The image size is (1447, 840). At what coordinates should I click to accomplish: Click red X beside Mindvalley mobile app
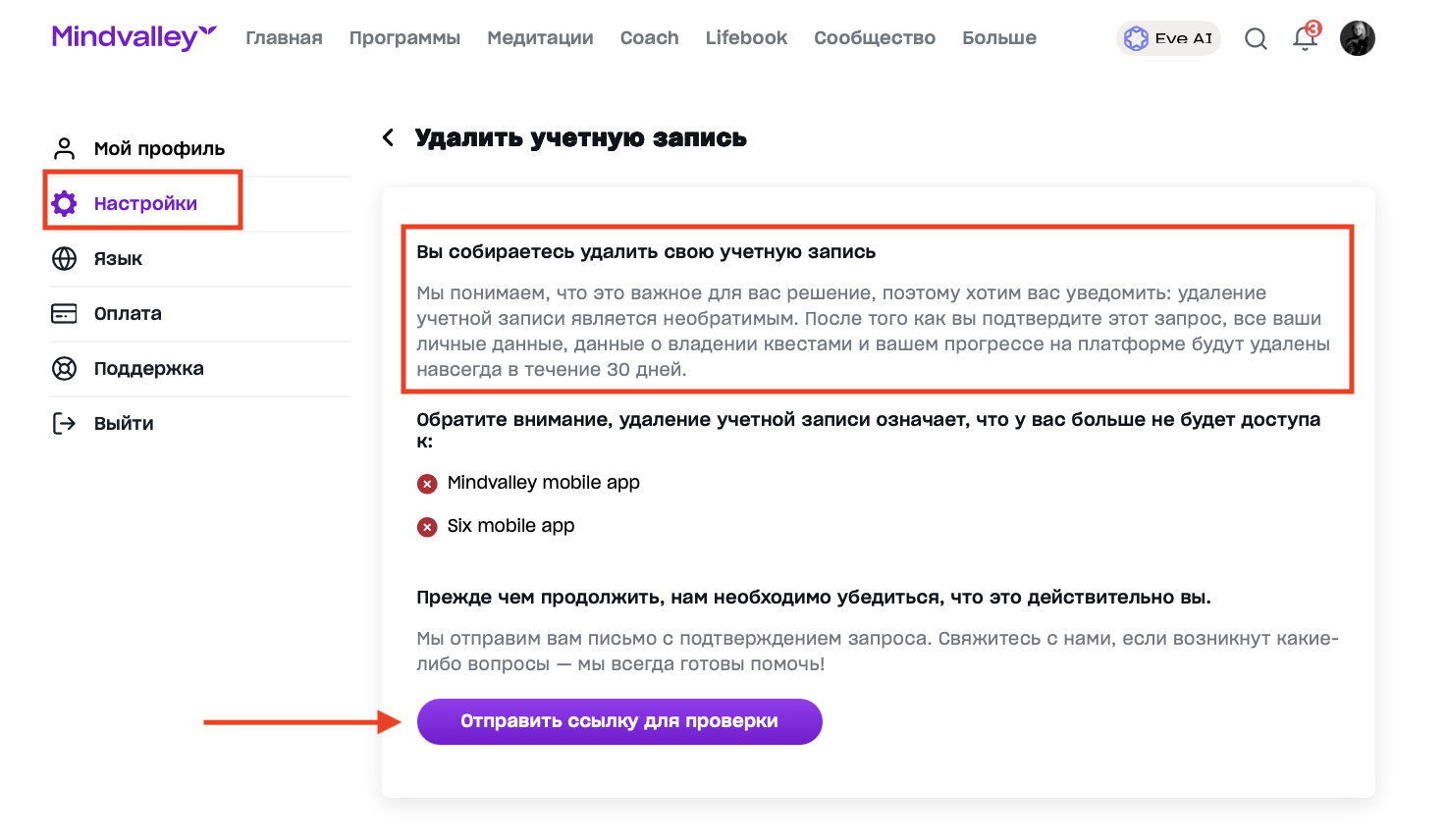[x=427, y=483]
